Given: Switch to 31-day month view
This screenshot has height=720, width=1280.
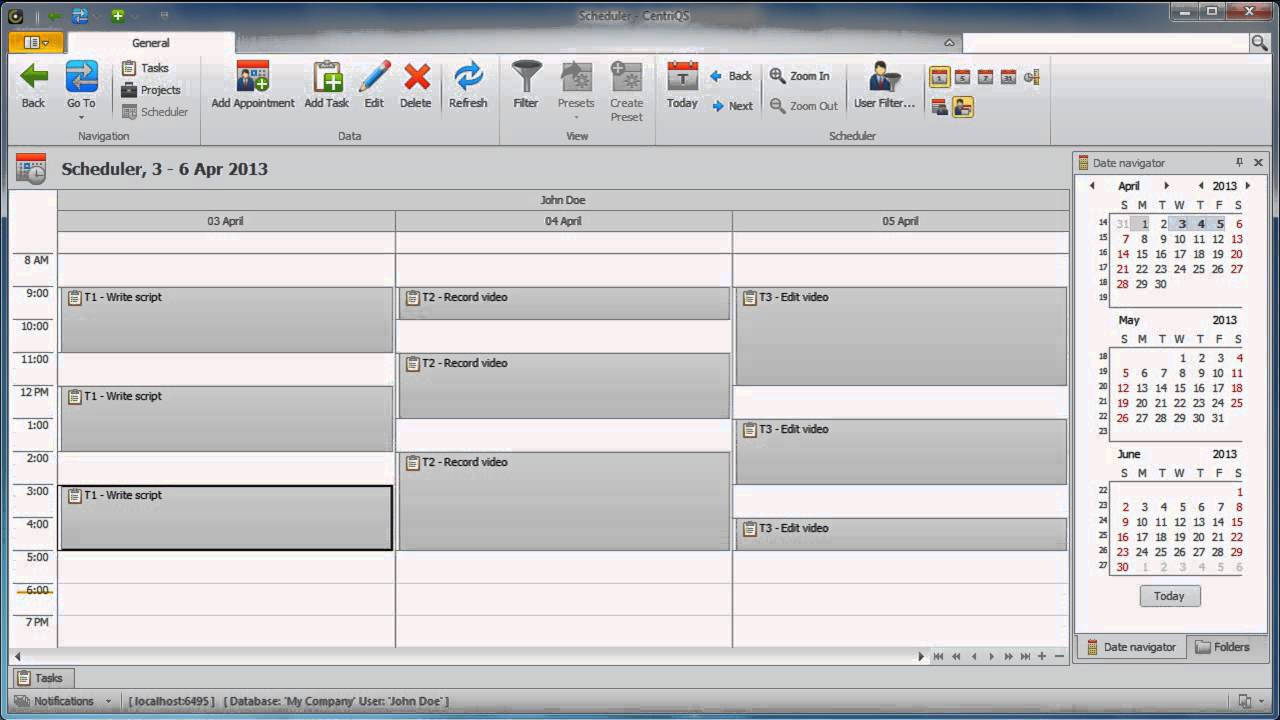Looking at the screenshot, I should coord(1008,77).
